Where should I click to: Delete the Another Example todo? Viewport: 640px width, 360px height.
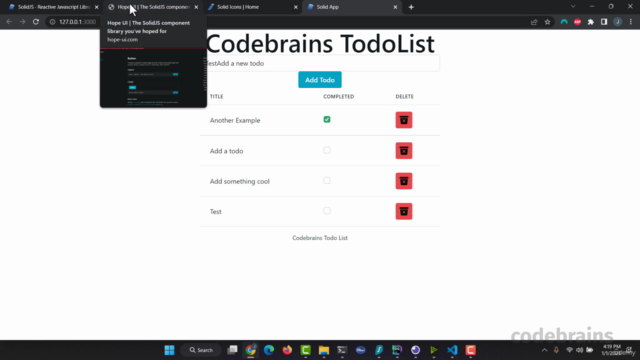coord(404,120)
